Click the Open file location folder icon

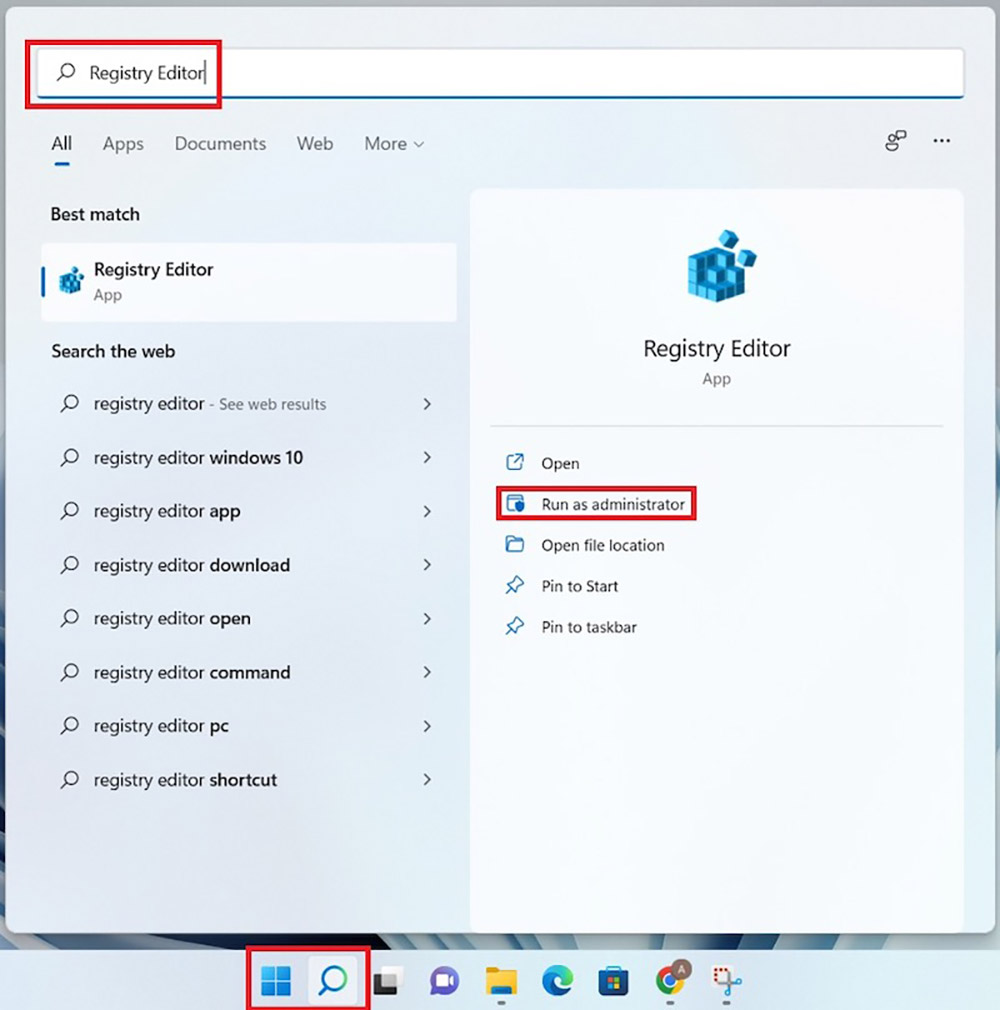515,544
